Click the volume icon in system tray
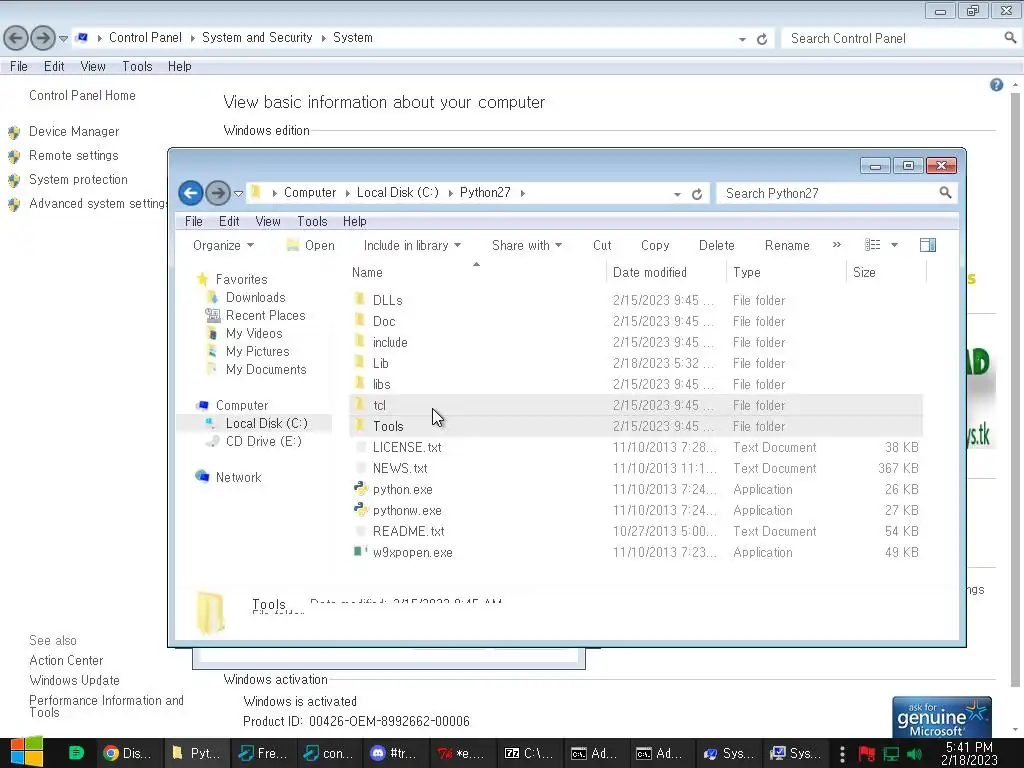The height and width of the screenshot is (768, 1024). 914,754
